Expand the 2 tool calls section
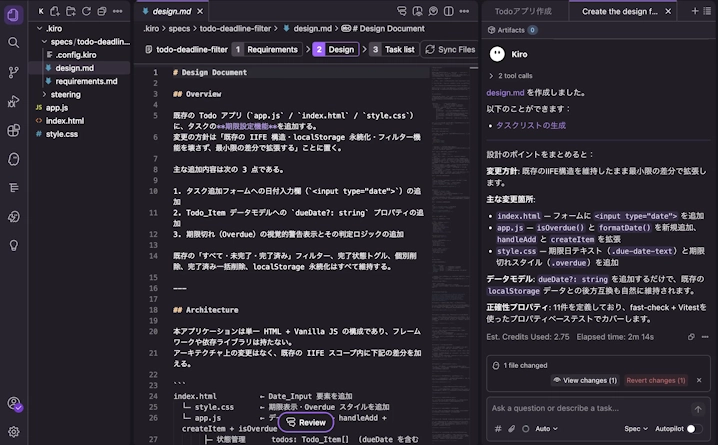The height and width of the screenshot is (445, 718). coord(511,76)
